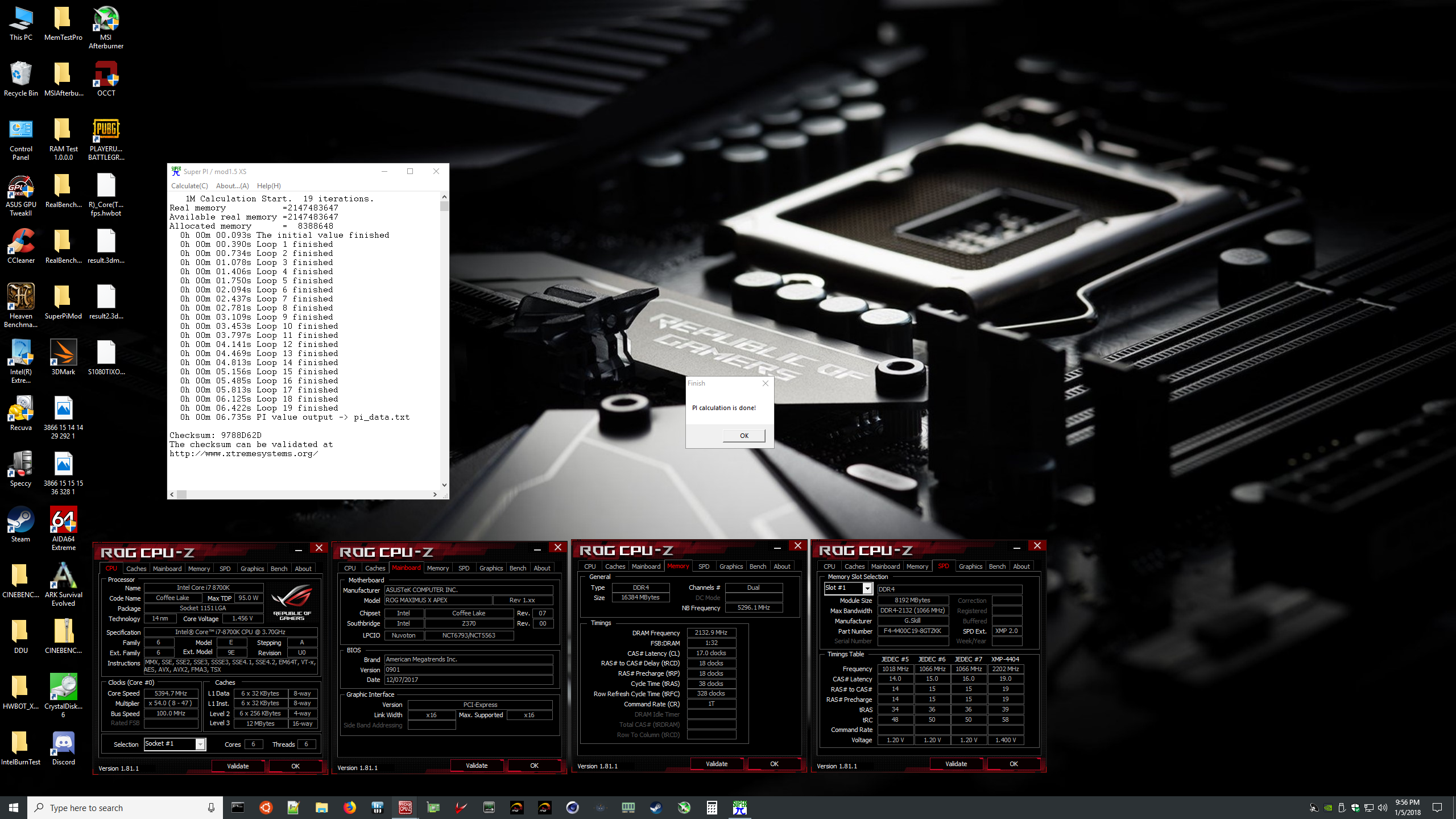
Task: Open Windows Start menu
Action: (14, 808)
